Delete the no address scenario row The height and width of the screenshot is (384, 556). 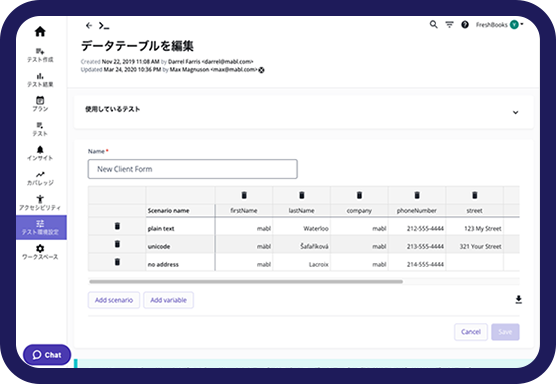coord(117,262)
